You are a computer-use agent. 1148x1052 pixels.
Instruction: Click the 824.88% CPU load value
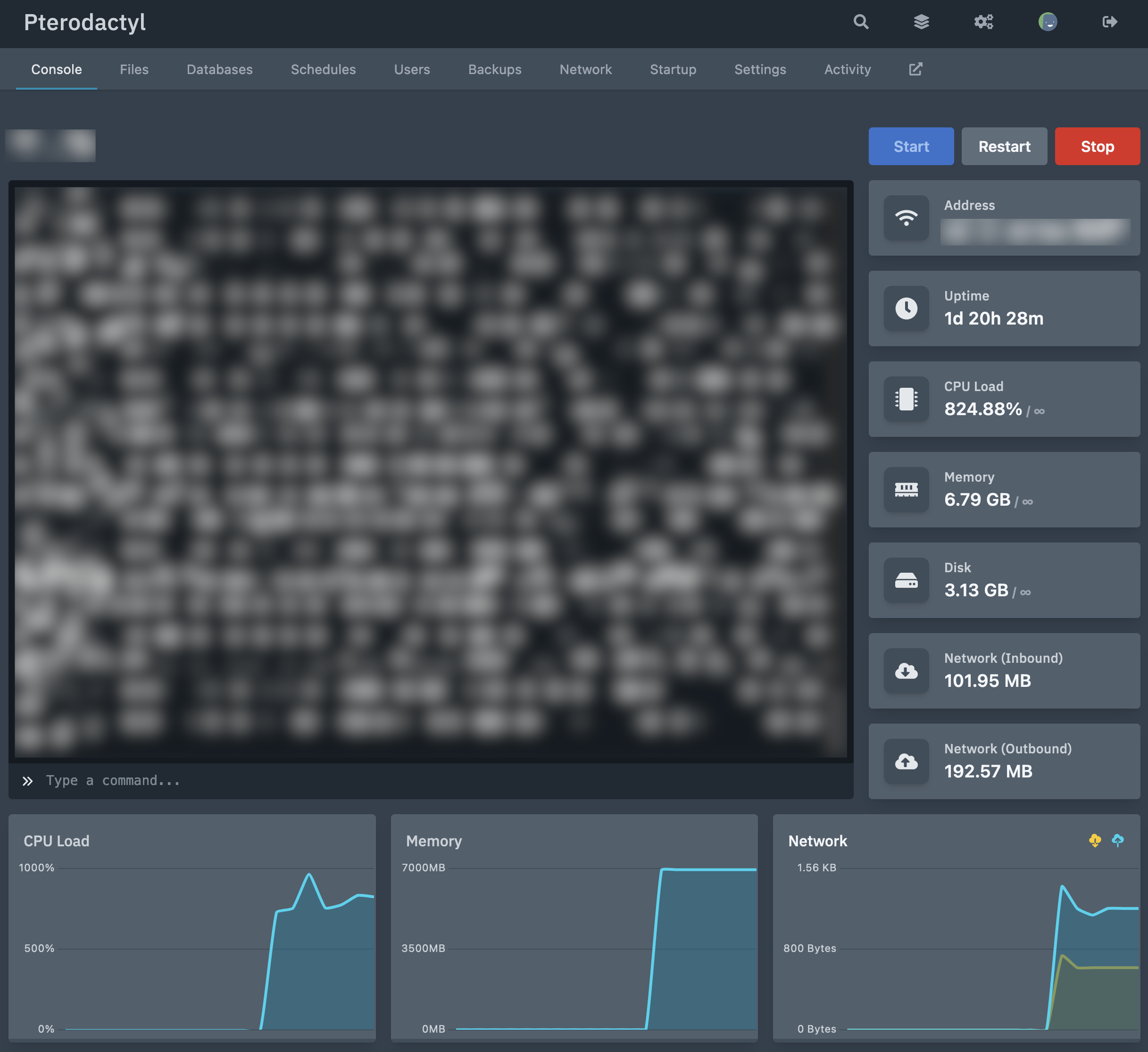pos(983,409)
